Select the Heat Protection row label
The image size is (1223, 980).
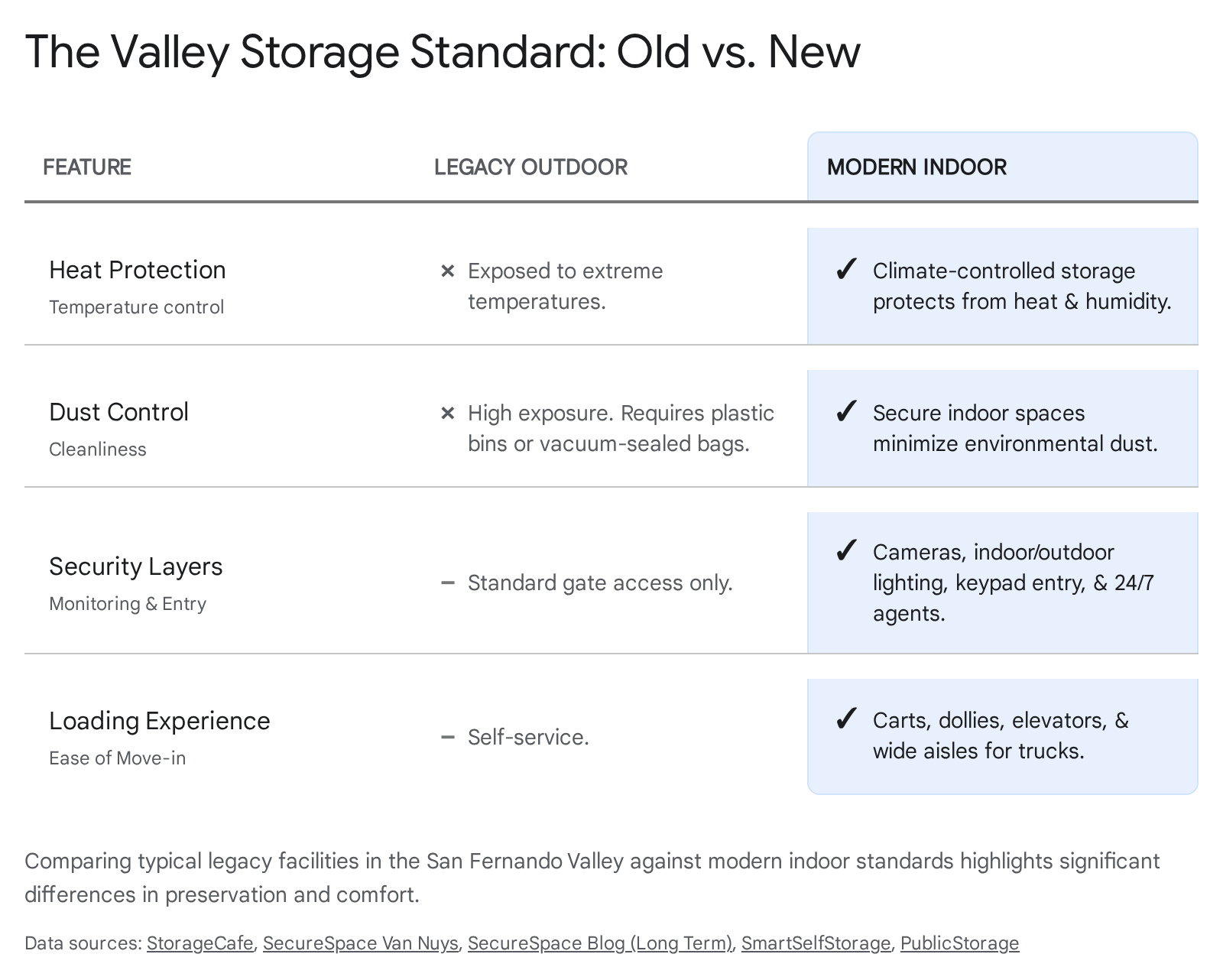tap(138, 270)
